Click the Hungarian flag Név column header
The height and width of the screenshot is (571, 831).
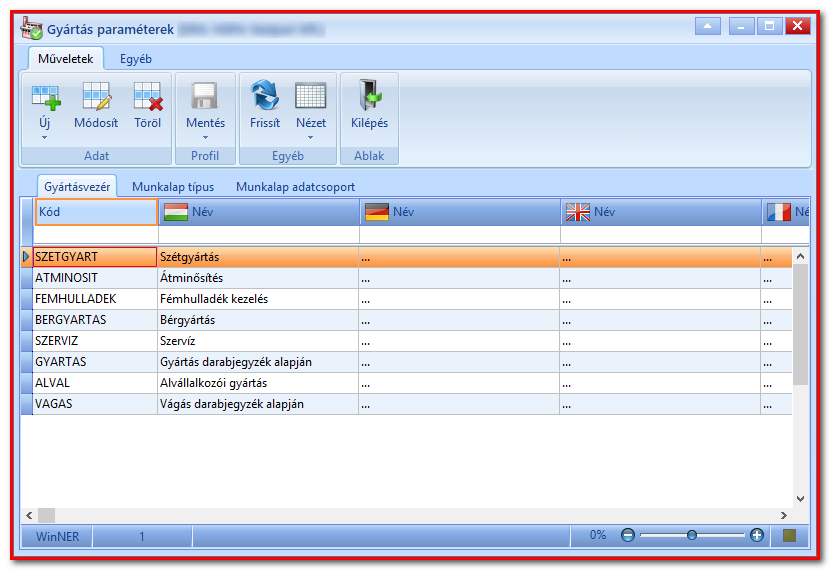259,212
